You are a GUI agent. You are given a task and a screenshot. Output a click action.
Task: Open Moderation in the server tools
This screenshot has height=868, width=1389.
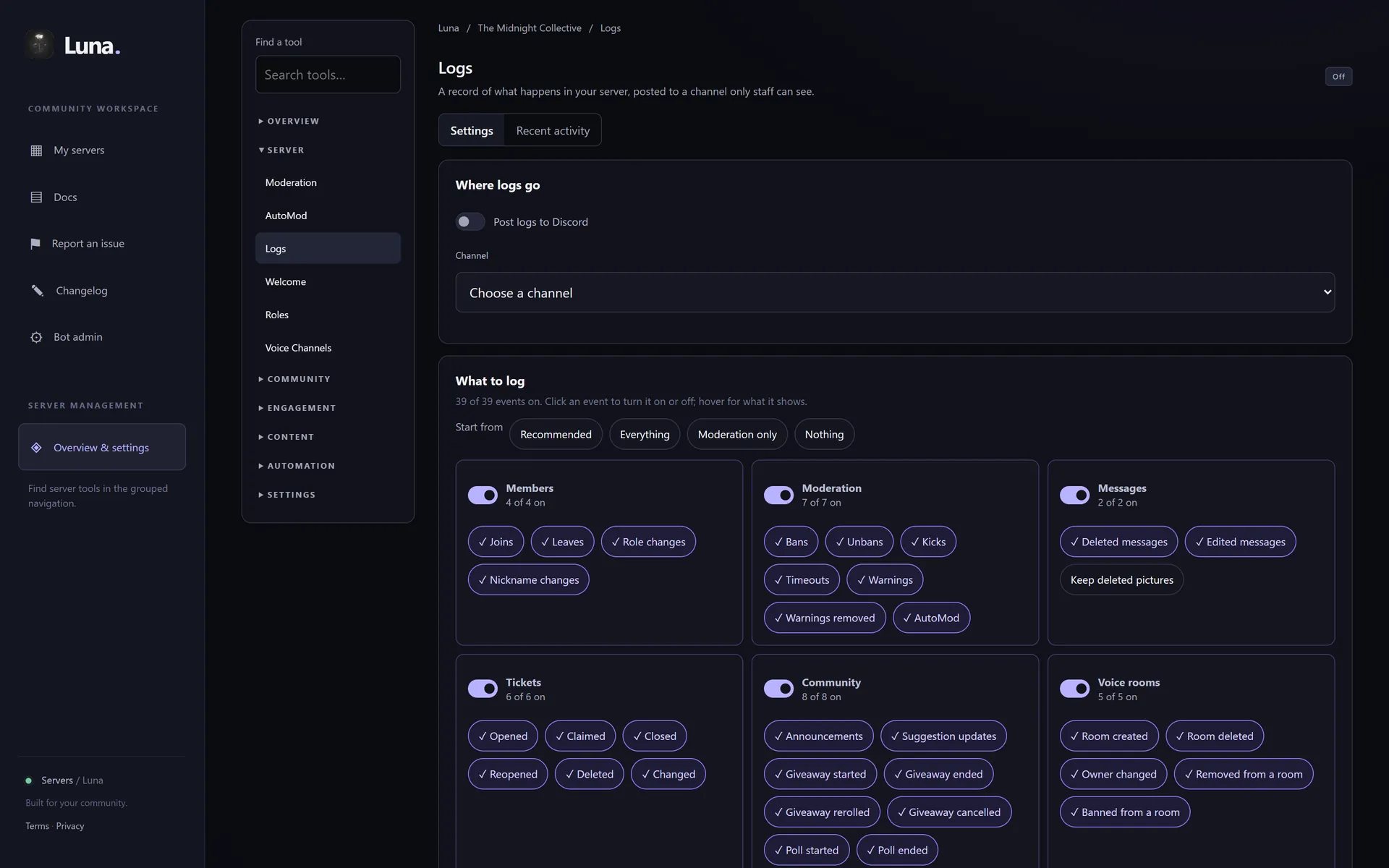pyautogui.click(x=328, y=182)
